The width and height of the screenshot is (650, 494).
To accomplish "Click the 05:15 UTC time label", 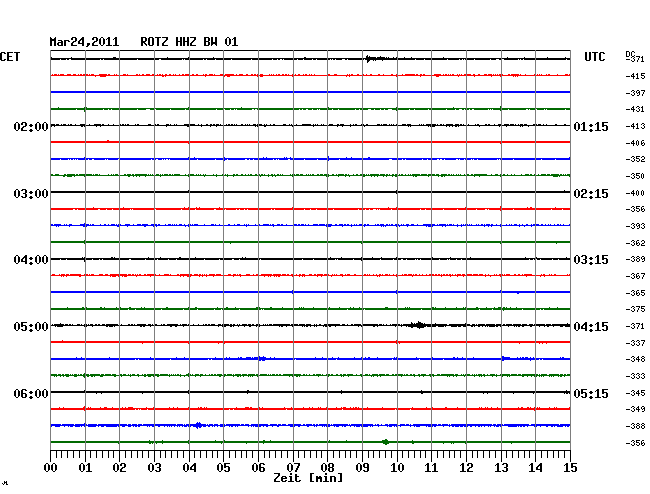I will 591,393.
